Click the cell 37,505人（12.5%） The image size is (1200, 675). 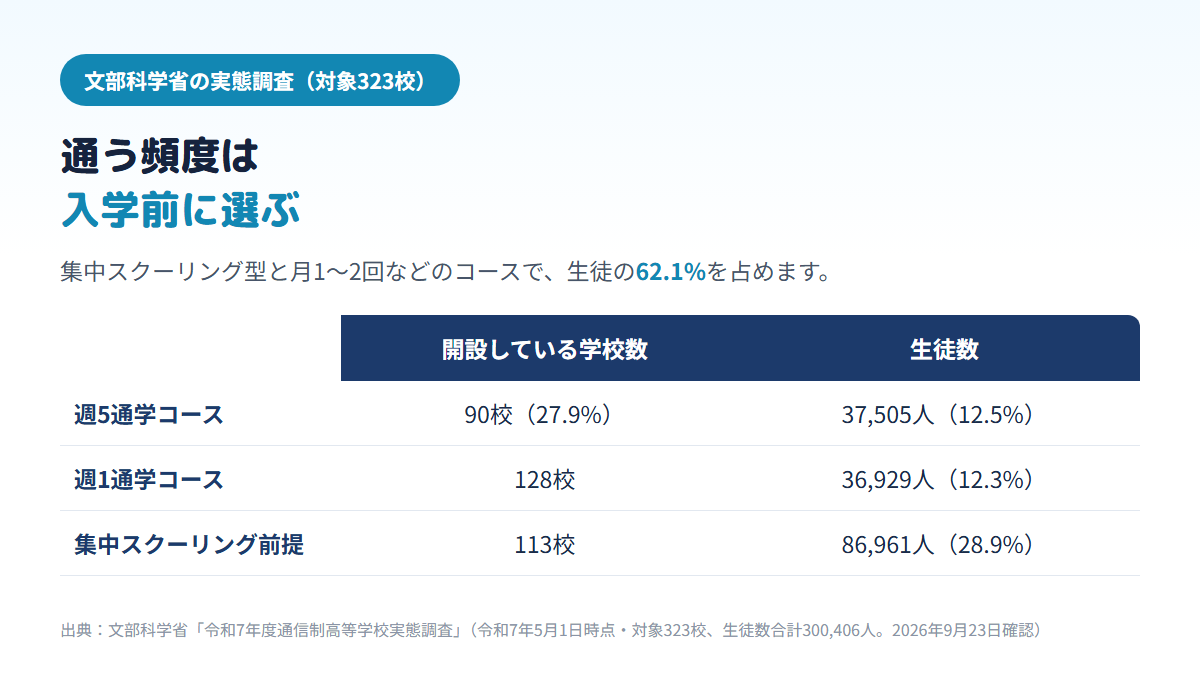point(944,415)
